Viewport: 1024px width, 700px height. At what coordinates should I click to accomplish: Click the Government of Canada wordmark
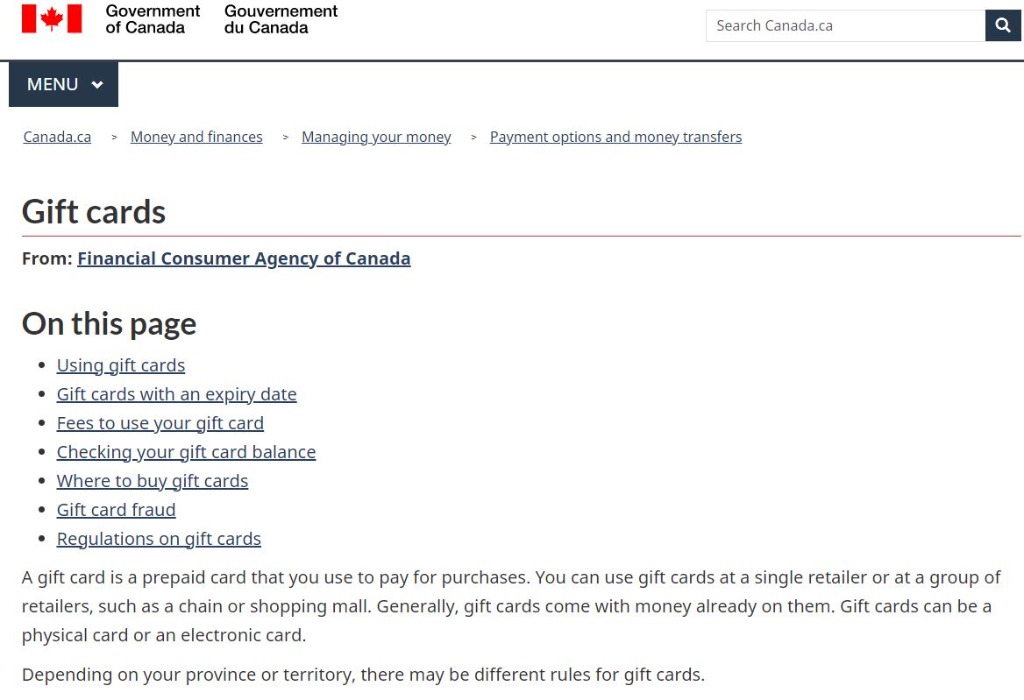coord(153,19)
